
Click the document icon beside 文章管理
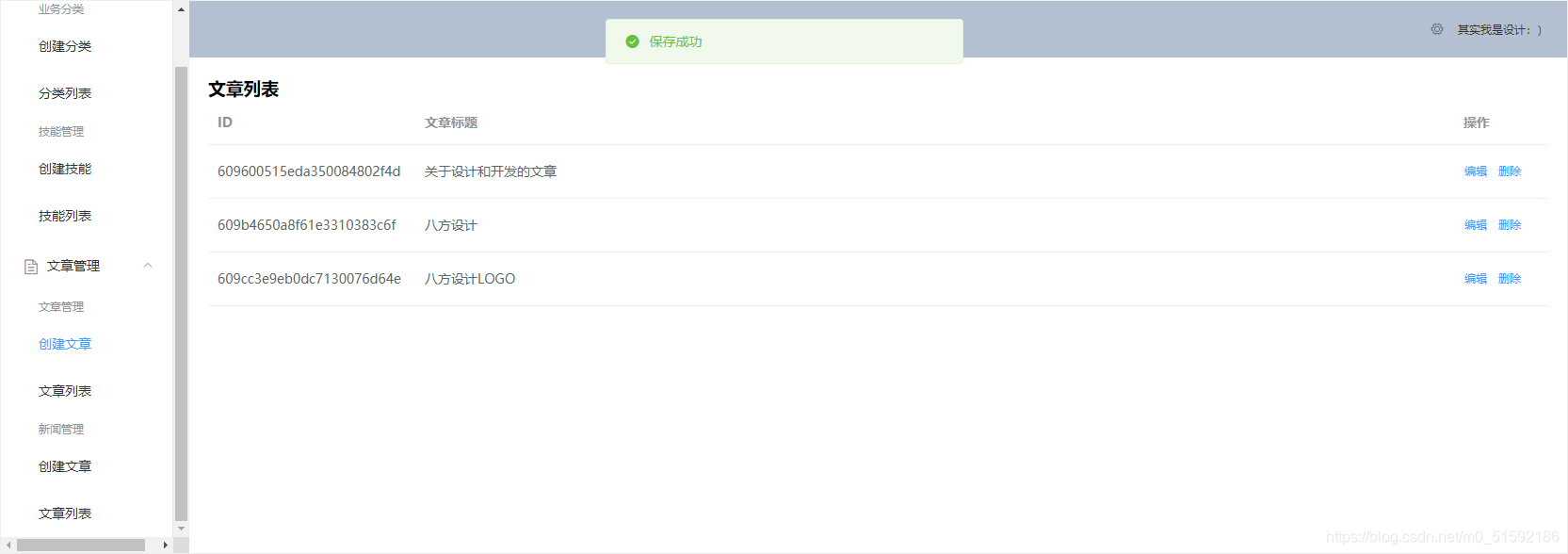(31, 267)
